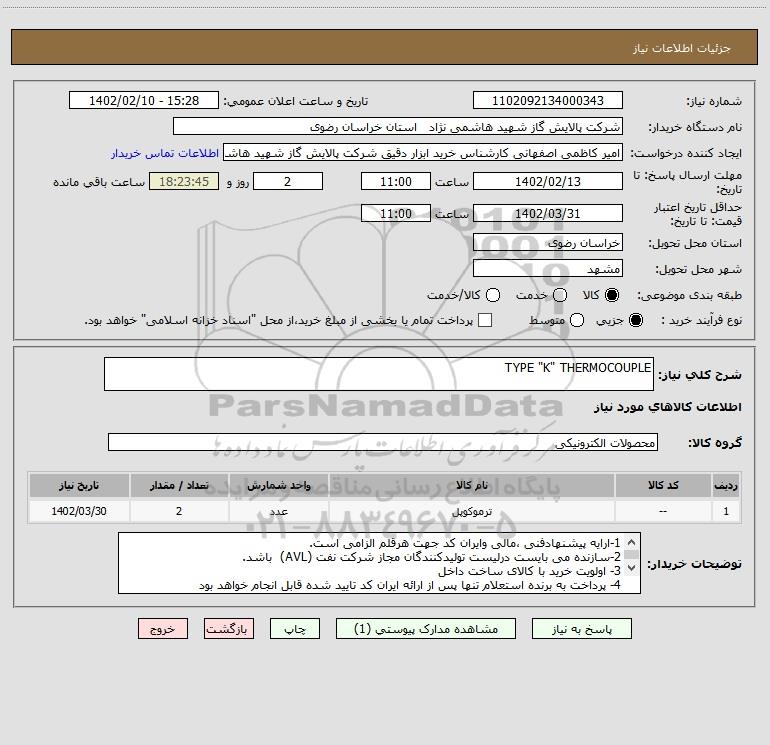
Task: Click the need number field 1102092134000343
Action: pyautogui.click(x=548, y=100)
